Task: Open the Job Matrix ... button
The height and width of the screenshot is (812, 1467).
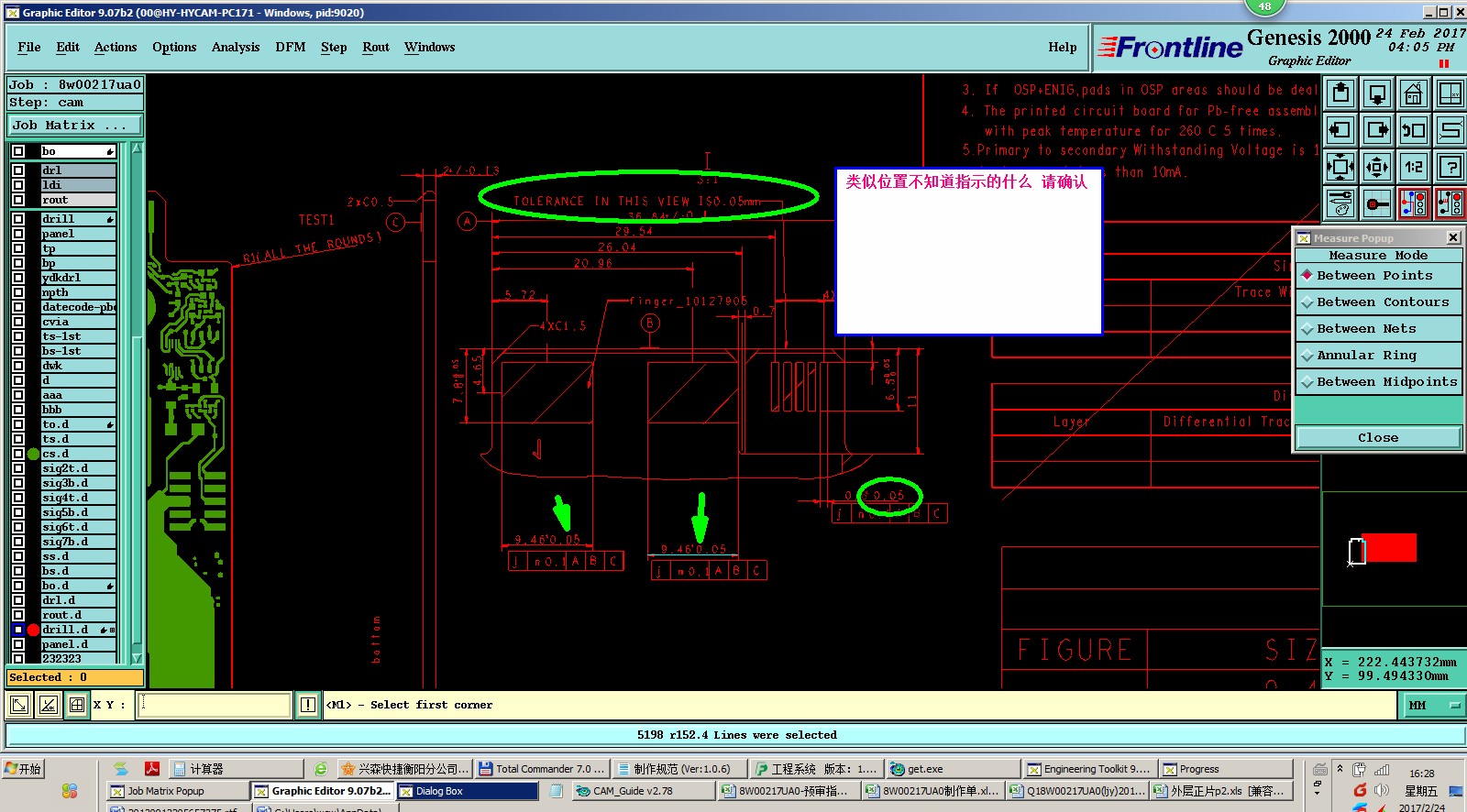Action: click(75, 125)
